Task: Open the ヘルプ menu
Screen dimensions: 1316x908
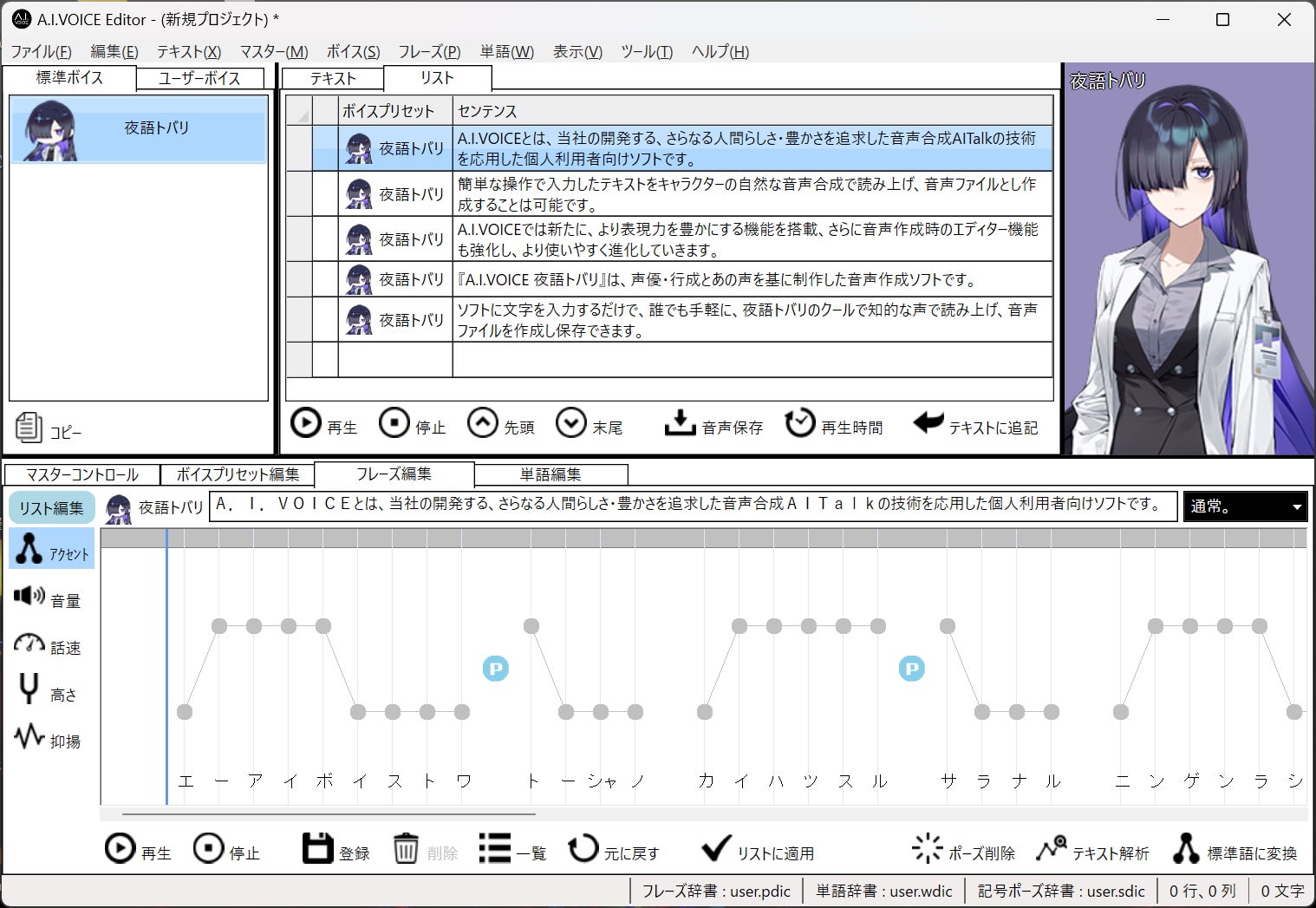Action: (x=720, y=51)
